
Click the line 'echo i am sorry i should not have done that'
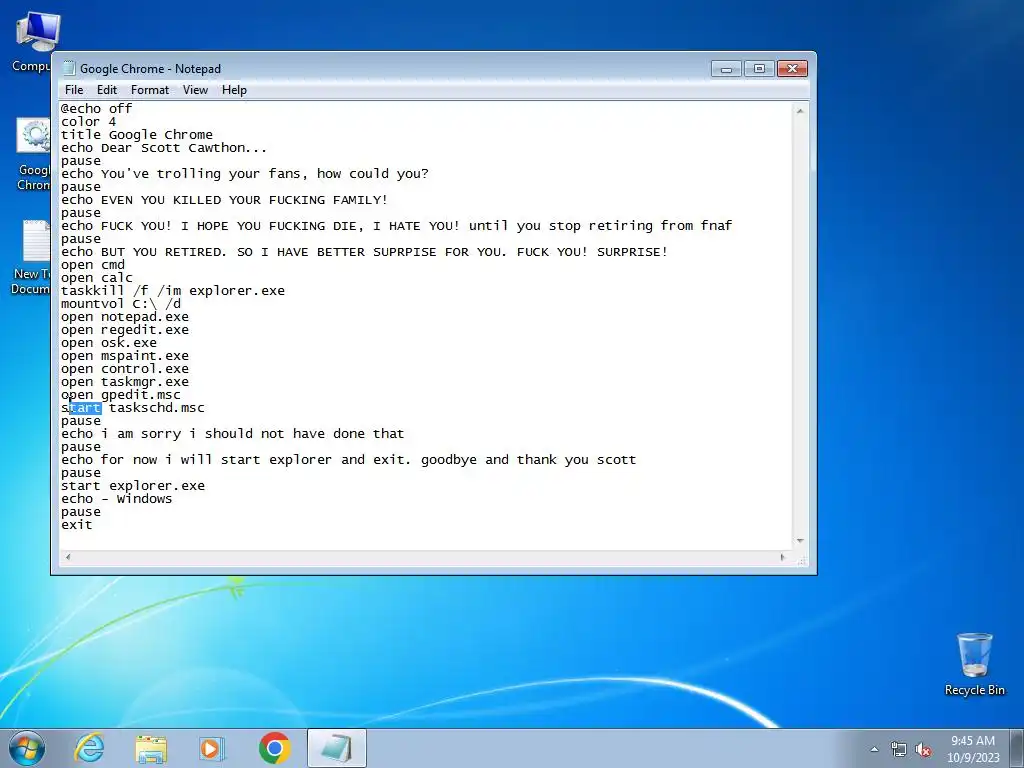point(232,434)
